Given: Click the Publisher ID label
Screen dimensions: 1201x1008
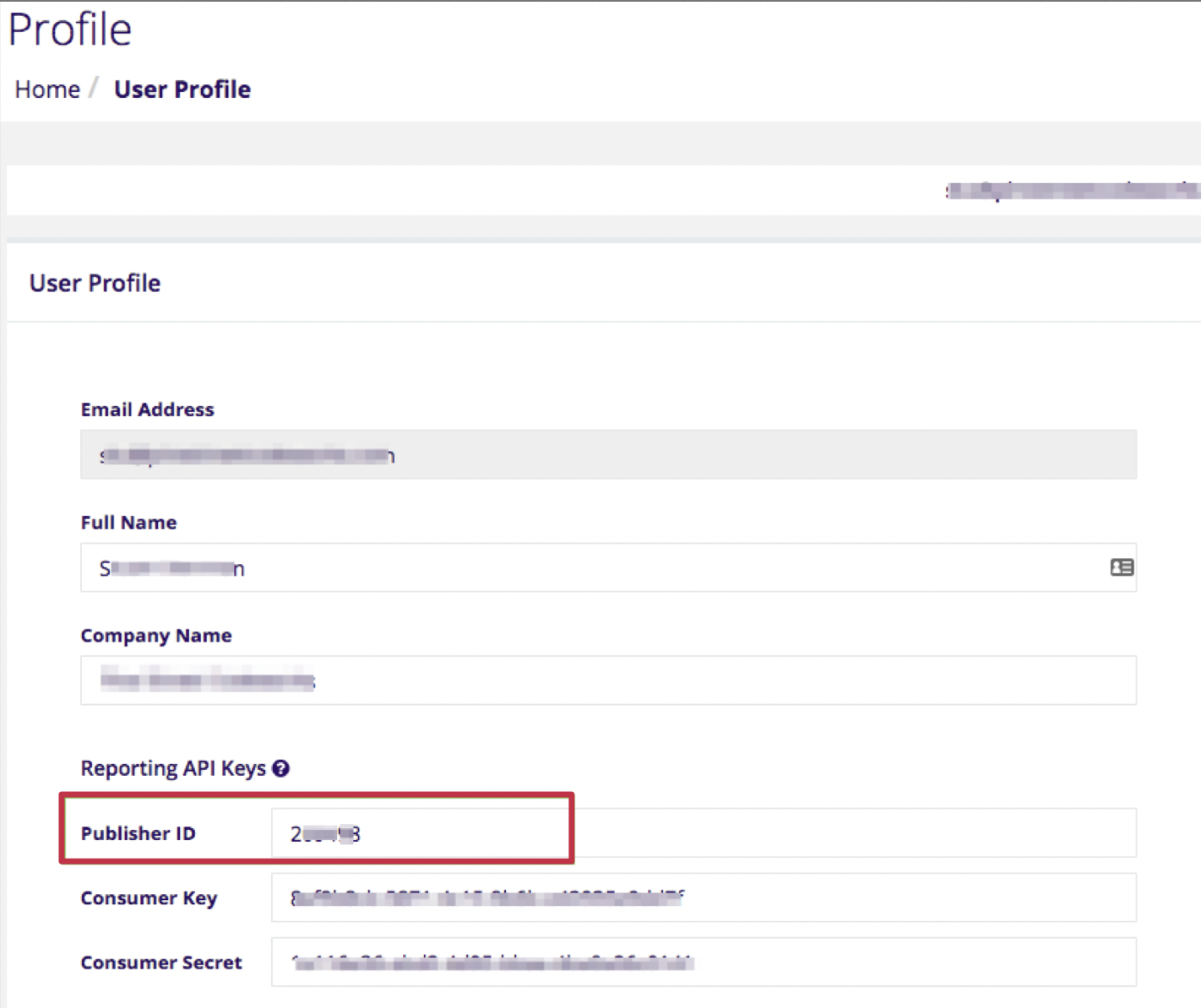Looking at the screenshot, I should tap(138, 832).
